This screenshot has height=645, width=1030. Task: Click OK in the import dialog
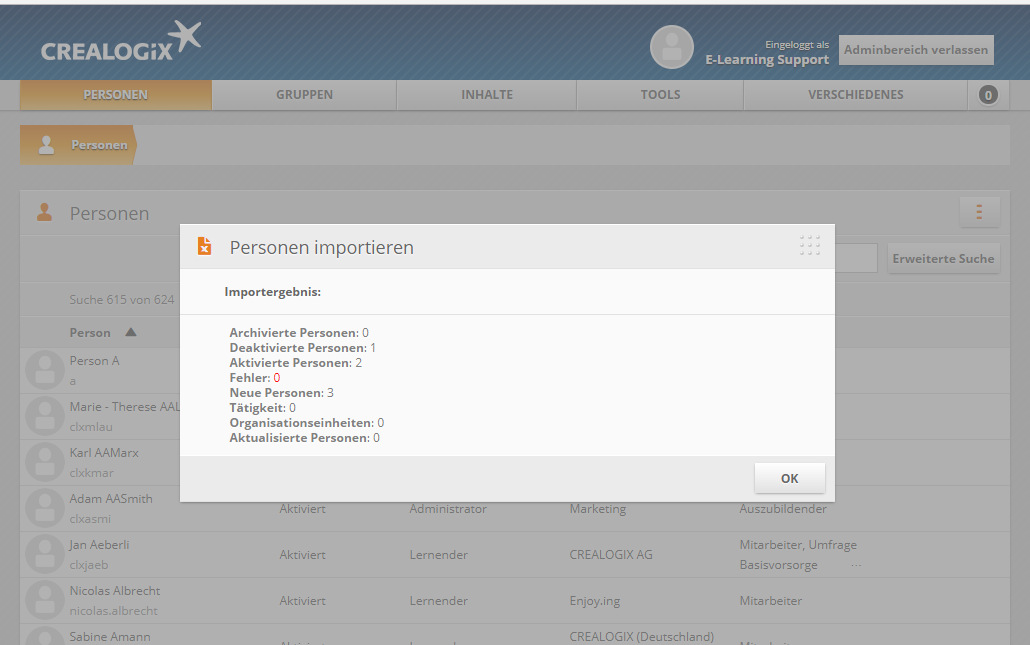pos(789,478)
